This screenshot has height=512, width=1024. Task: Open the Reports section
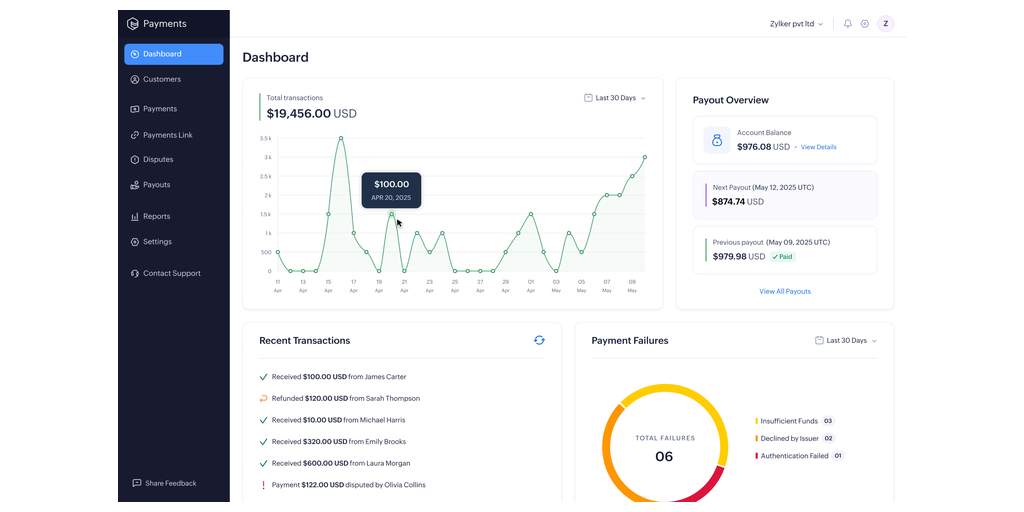[x=156, y=216]
